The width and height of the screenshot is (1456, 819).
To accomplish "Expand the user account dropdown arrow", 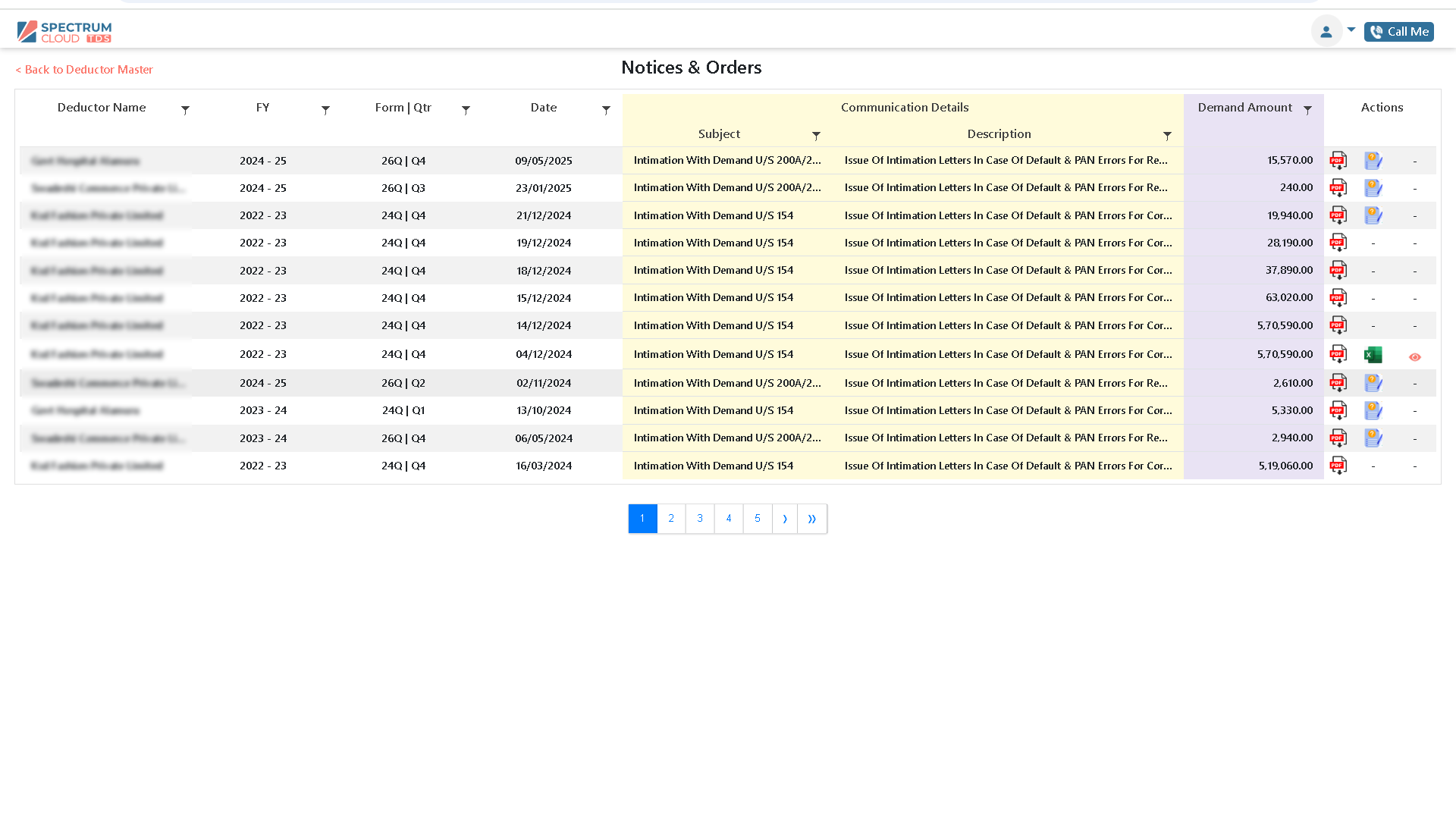I will tap(1351, 29).
